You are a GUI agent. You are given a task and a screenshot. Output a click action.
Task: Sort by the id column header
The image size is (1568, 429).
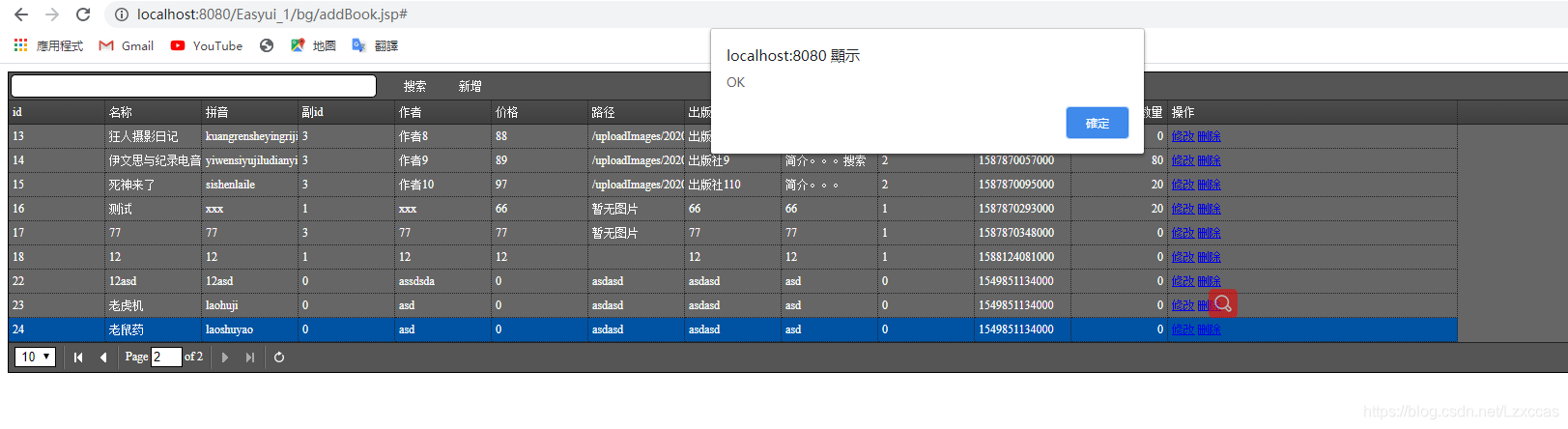tap(57, 112)
